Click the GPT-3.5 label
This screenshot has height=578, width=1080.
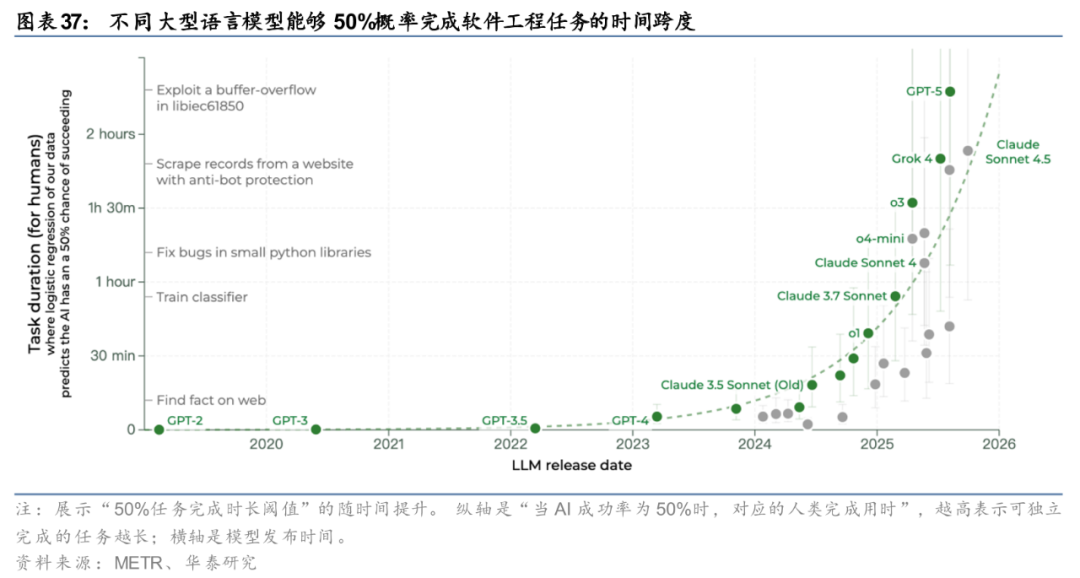(x=504, y=420)
